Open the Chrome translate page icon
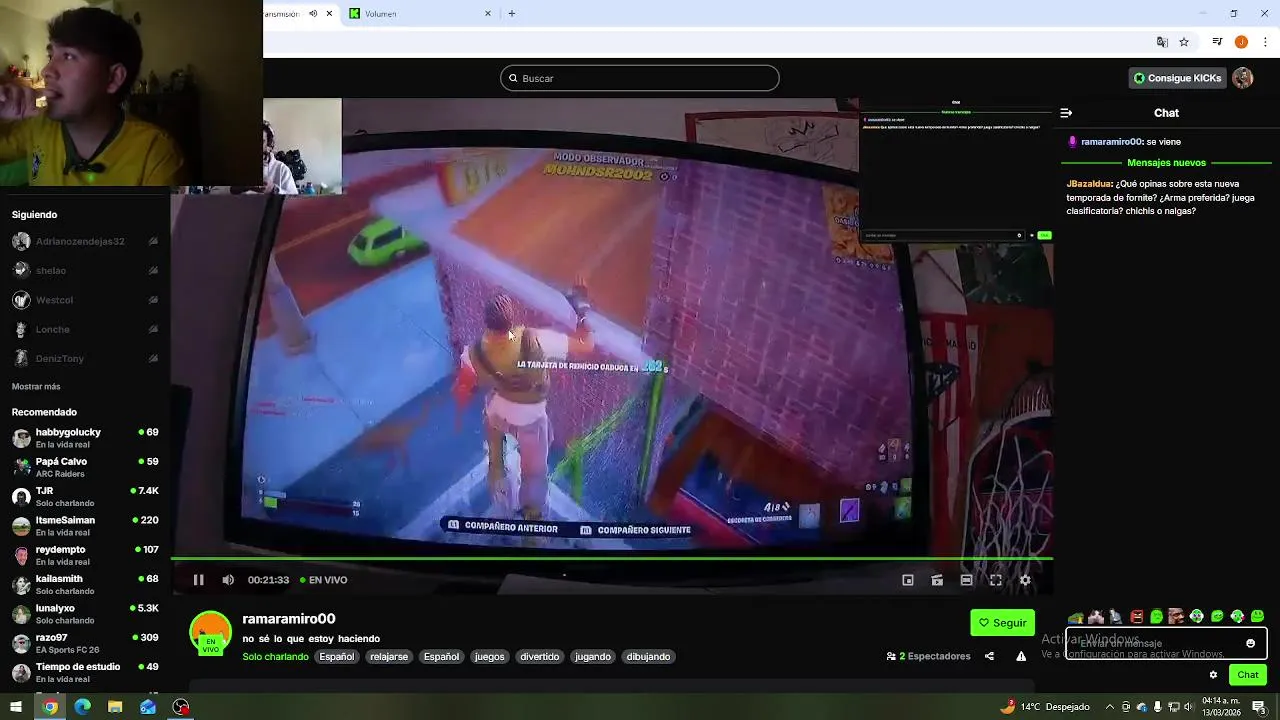This screenshot has width=1280, height=720. [x=1162, y=42]
